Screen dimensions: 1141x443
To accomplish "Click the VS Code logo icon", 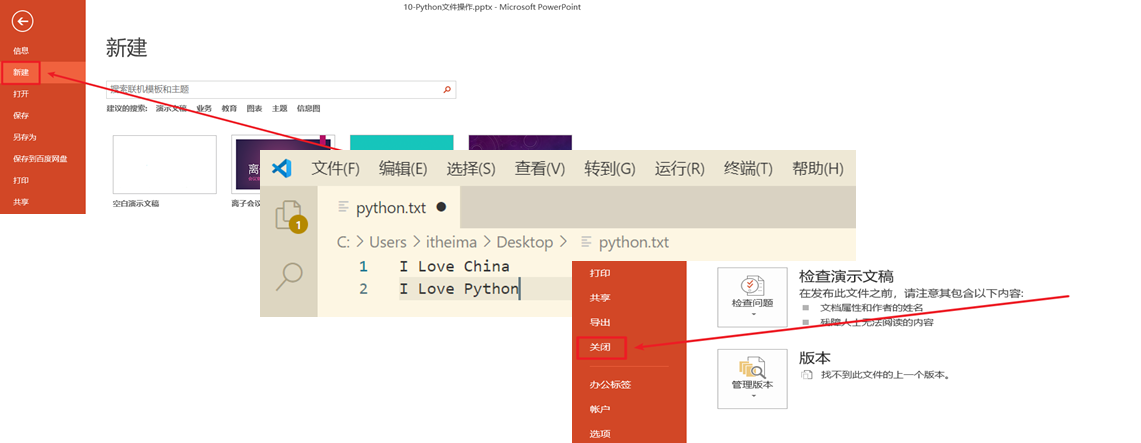I will pyautogui.click(x=282, y=169).
